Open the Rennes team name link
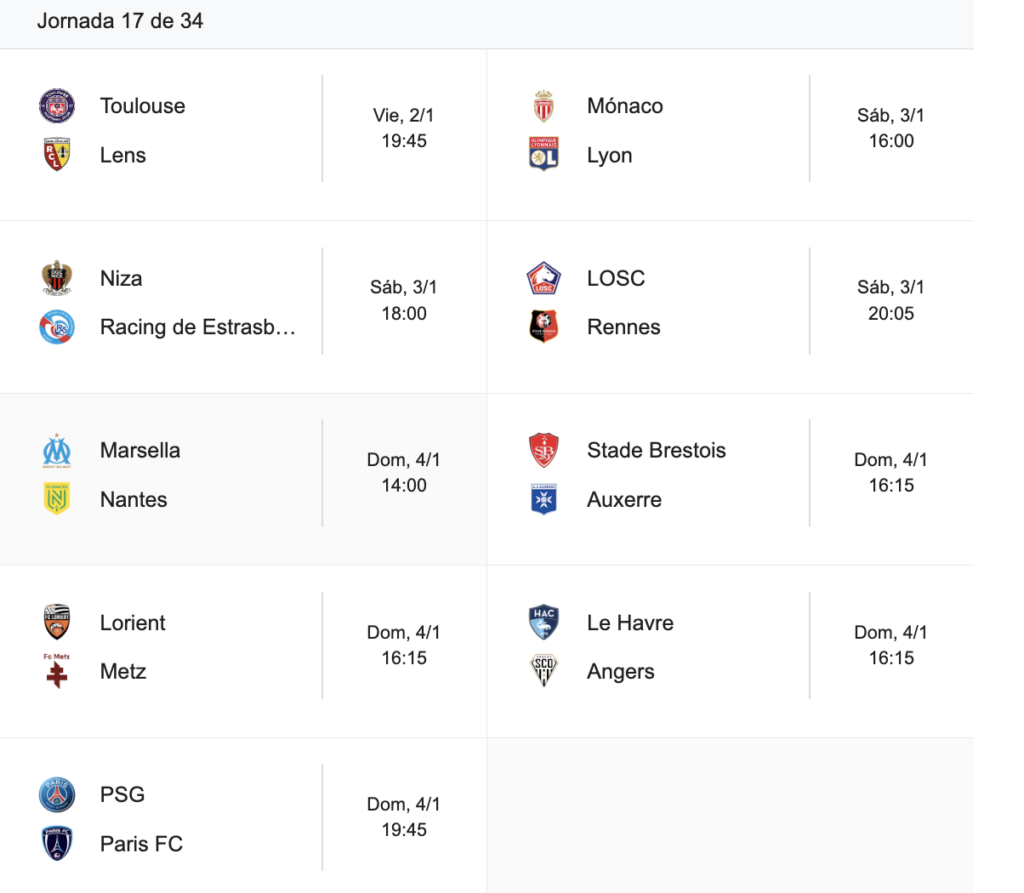This screenshot has width=1024, height=893. pyautogui.click(x=624, y=327)
